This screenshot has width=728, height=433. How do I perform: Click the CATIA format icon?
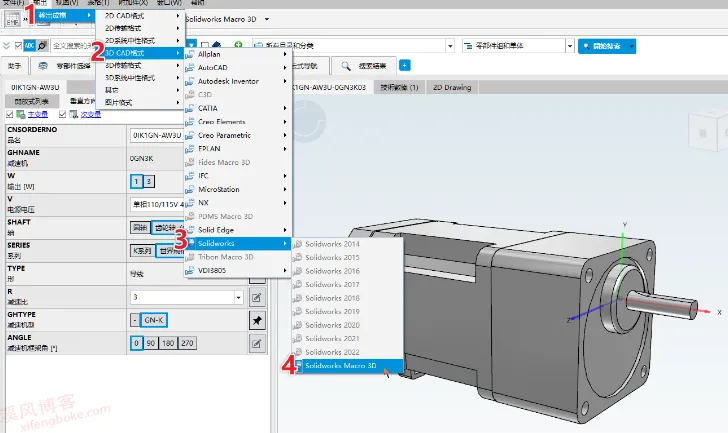tap(190, 108)
